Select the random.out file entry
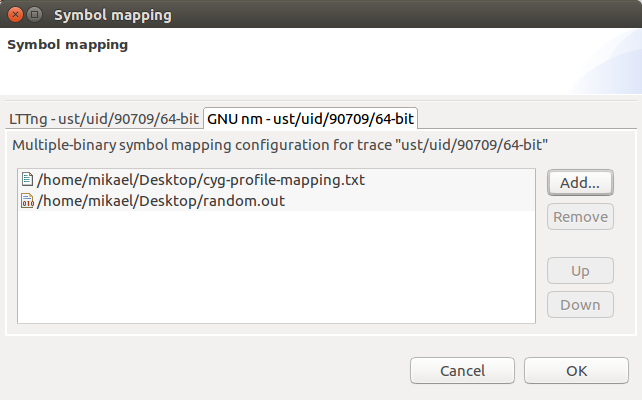642x400 pixels. tap(132, 201)
